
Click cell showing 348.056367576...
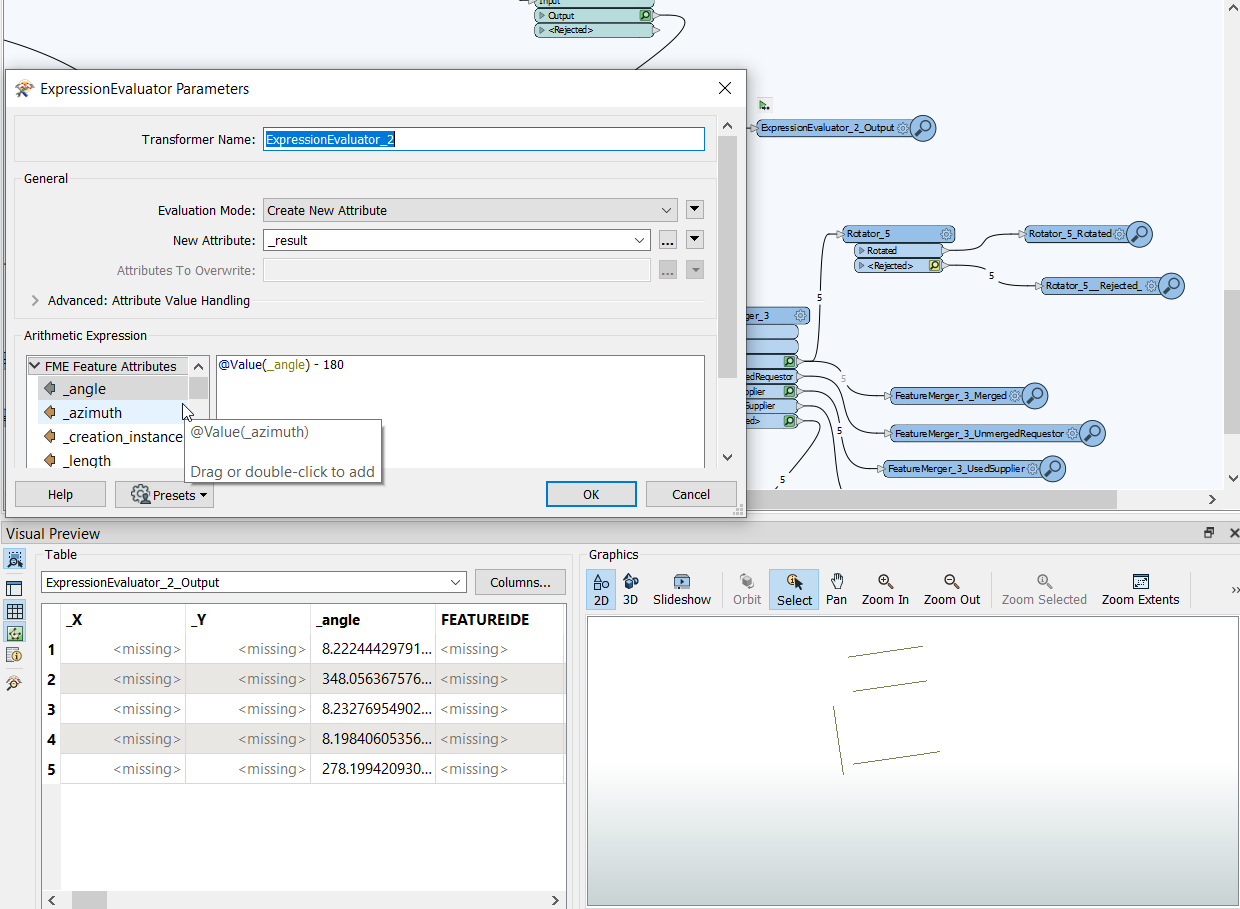click(373, 679)
